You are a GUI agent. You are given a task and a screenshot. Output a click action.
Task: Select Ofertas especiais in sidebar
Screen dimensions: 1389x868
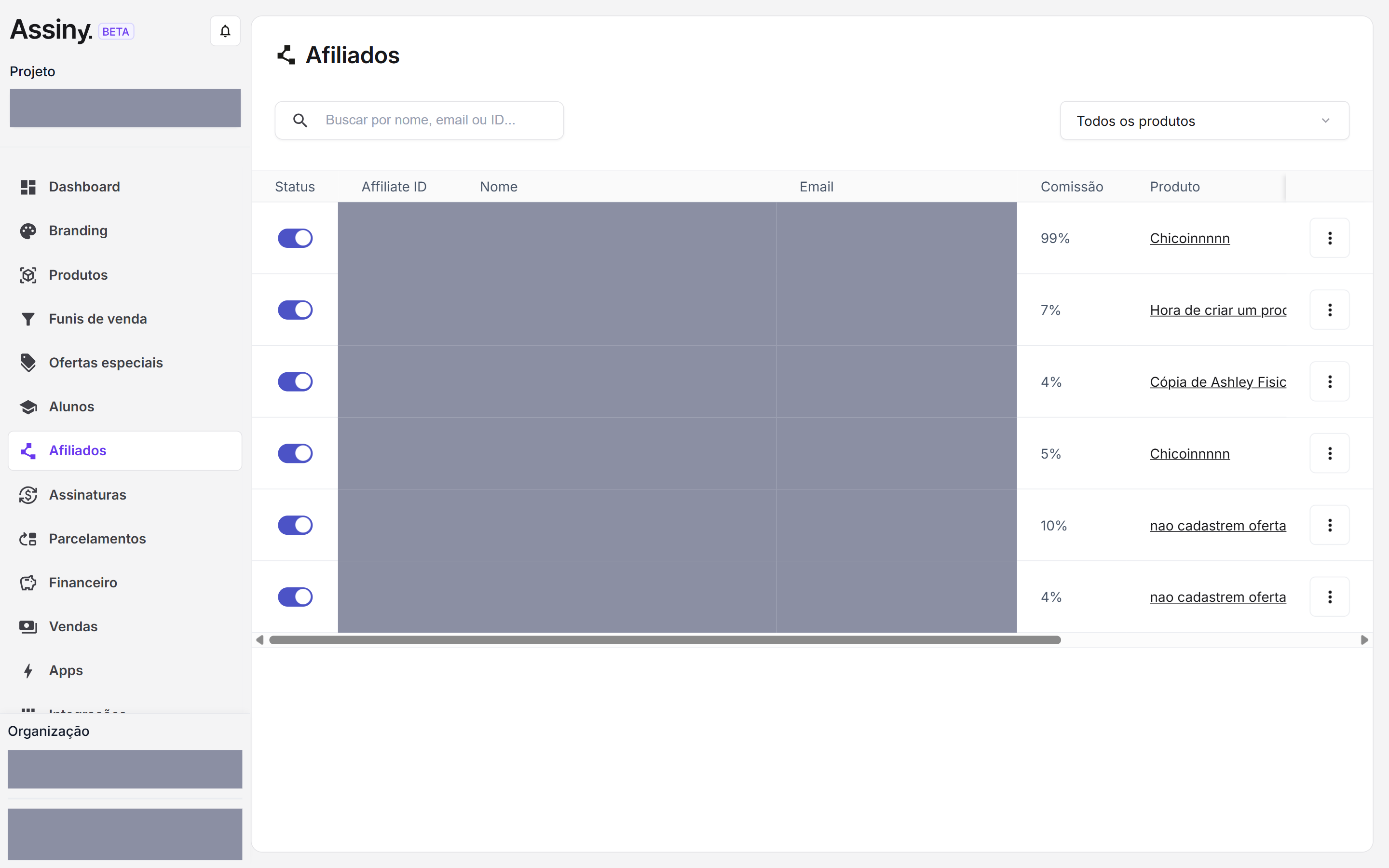tap(125, 363)
